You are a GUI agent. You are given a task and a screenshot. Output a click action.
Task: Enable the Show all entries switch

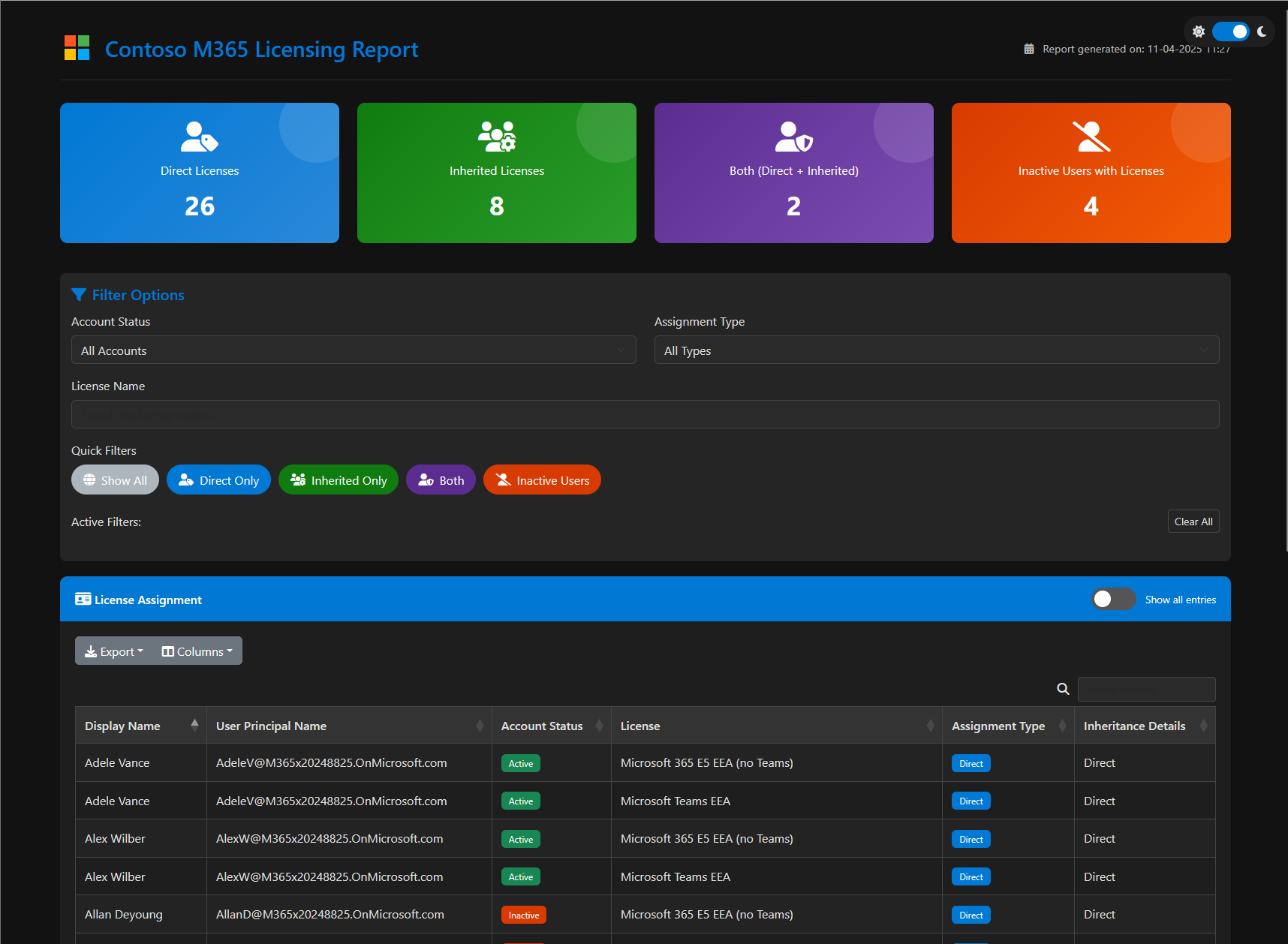pyautogui.click(x=1113, y=600)
